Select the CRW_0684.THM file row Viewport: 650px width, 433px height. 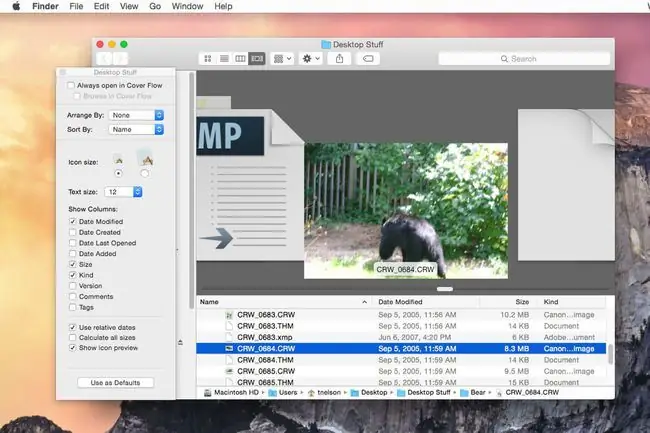click(401, 360)
